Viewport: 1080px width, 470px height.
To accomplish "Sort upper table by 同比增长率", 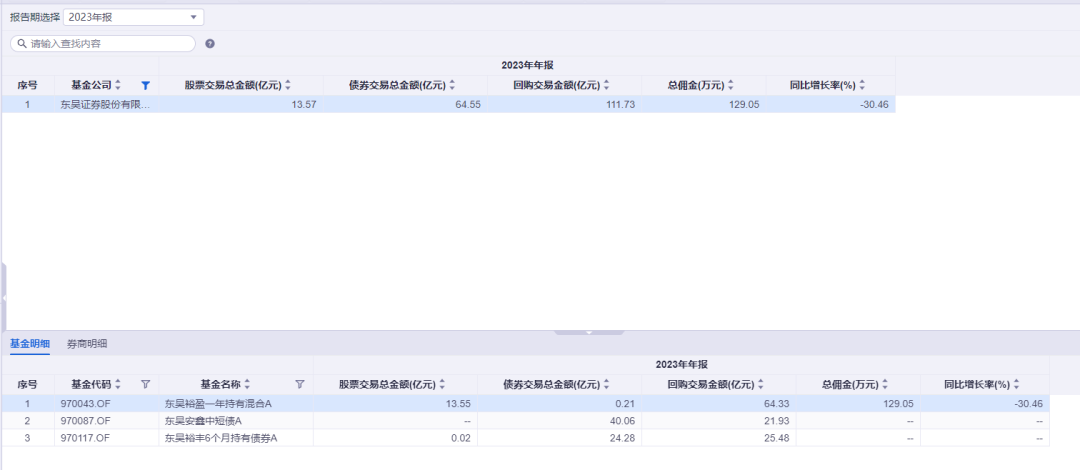I will tap(862, 85).
